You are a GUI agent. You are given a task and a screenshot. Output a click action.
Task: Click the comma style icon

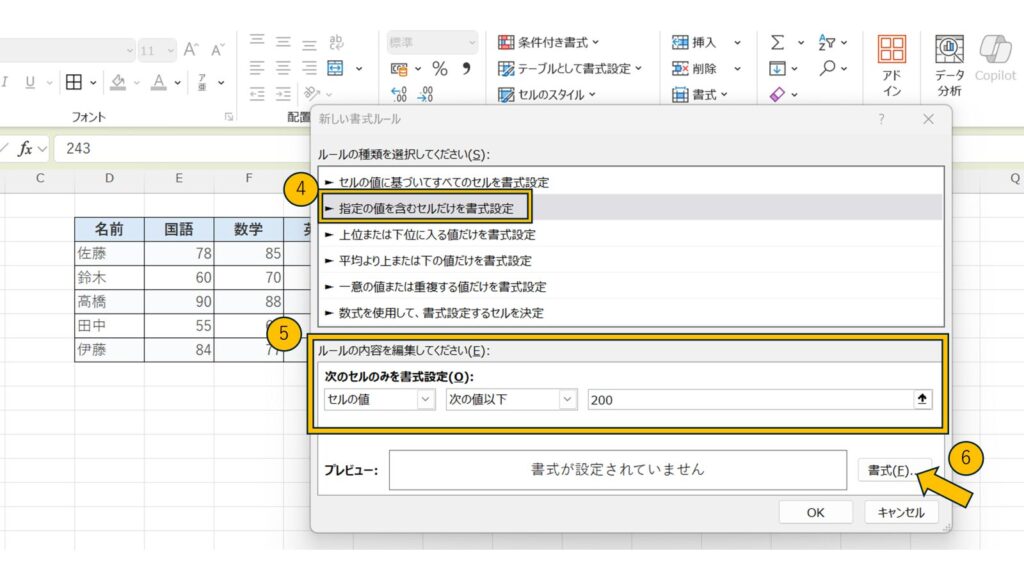click(465, 69)
